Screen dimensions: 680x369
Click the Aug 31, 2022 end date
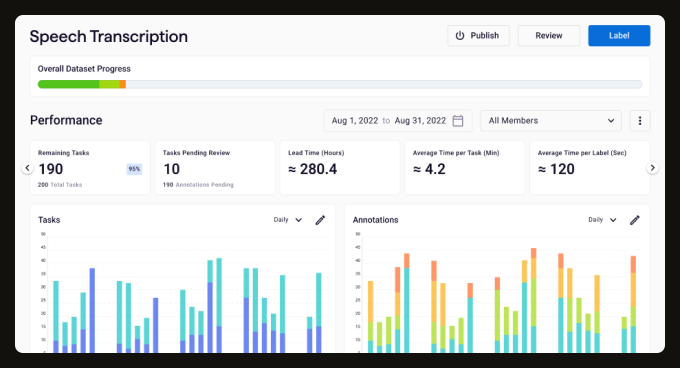420,121
